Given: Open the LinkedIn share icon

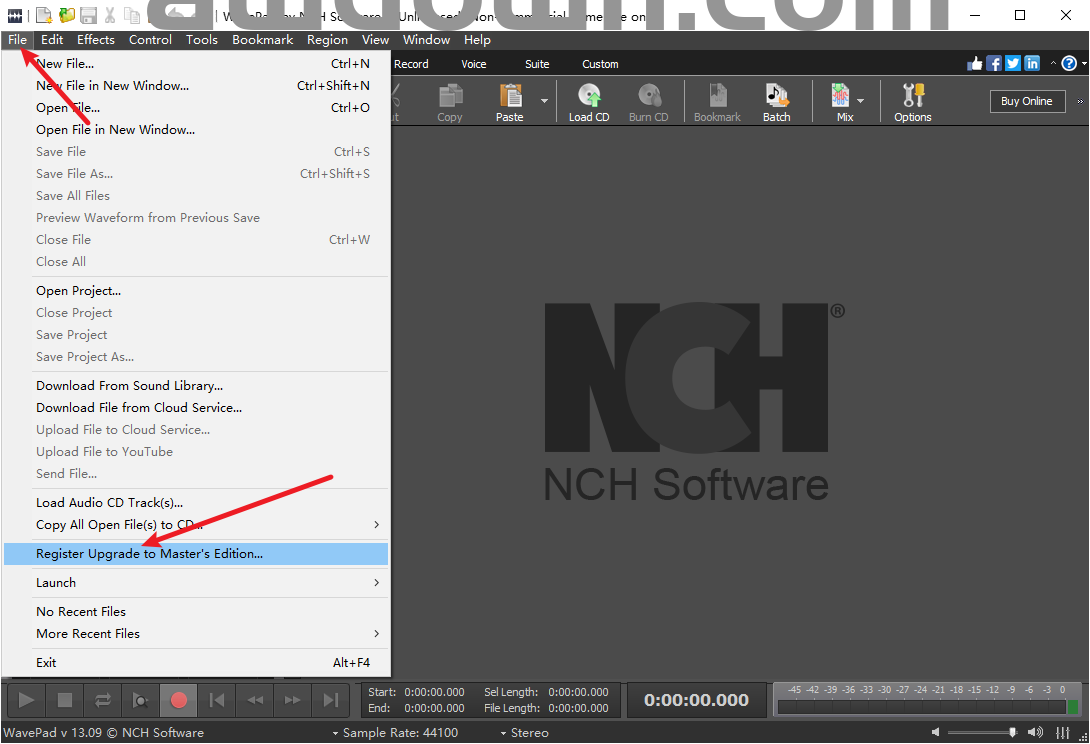Looking at the screenshot, I should click(1032, 64).
